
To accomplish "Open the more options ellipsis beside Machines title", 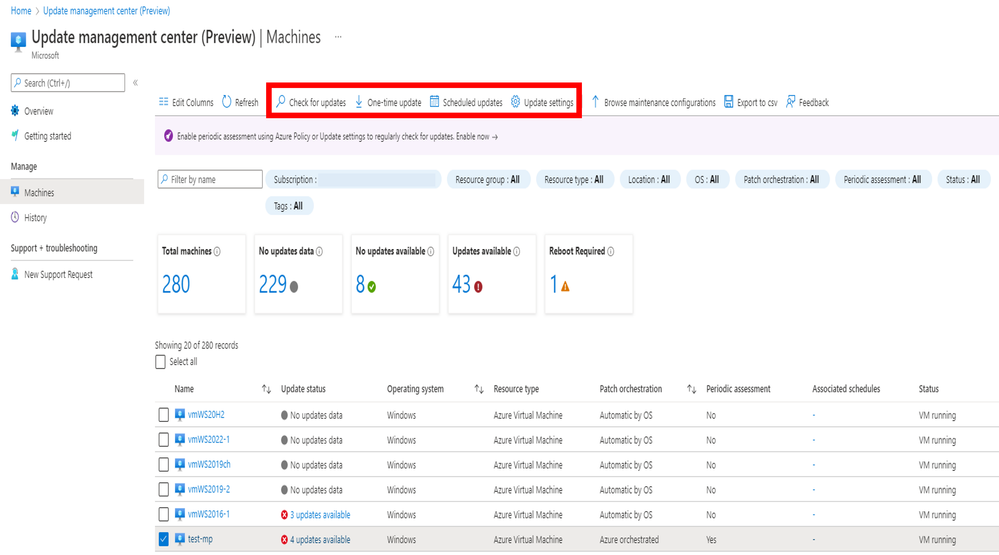I will coord(338,37).
